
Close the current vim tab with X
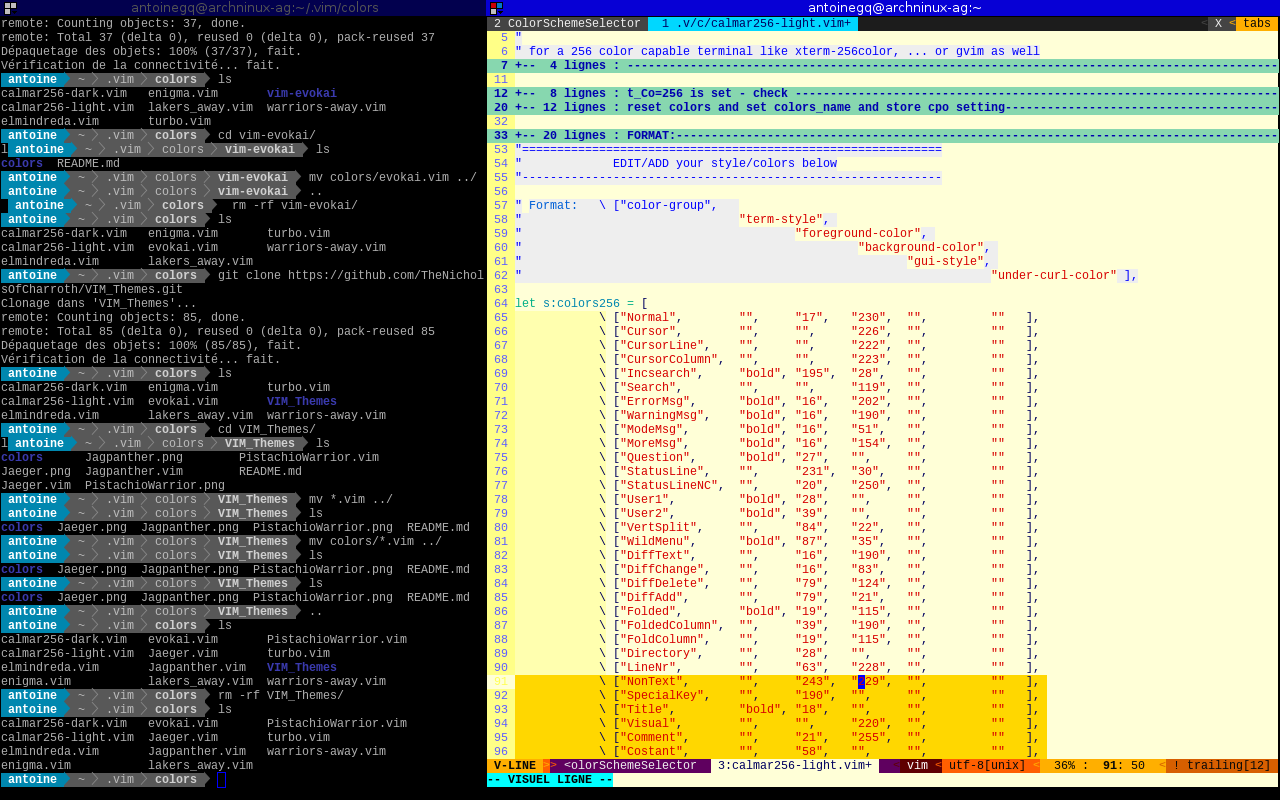(1218, 23)
